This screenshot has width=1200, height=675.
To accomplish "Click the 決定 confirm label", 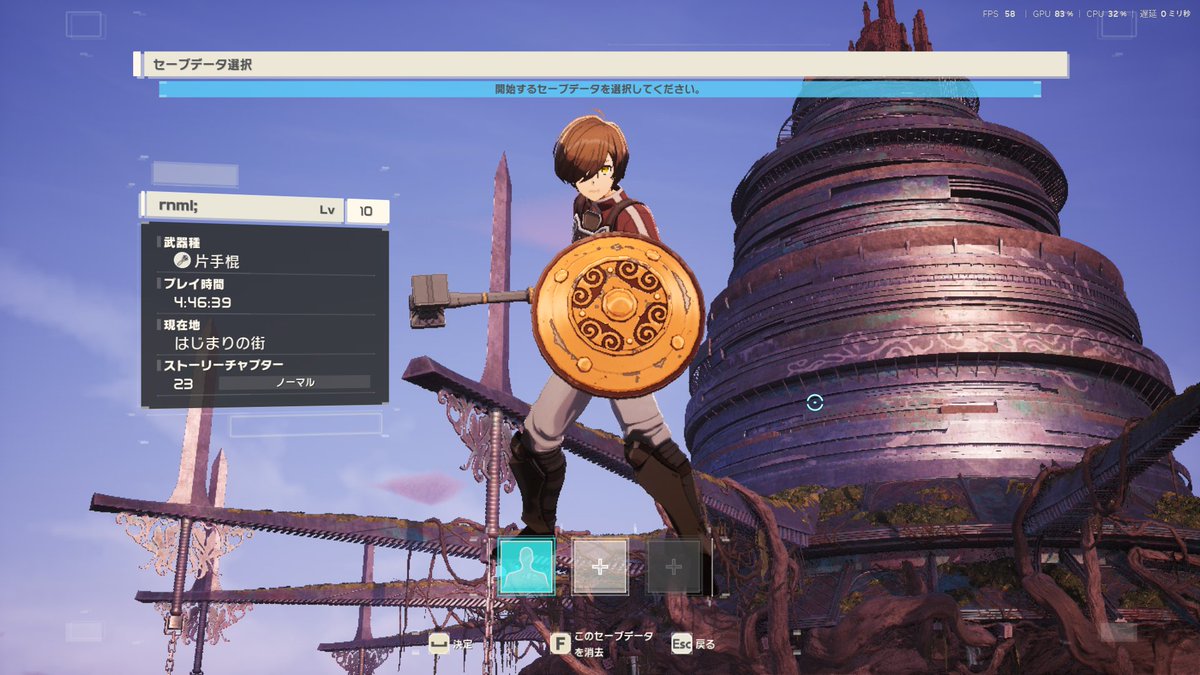I will click(x=461, y=644).
